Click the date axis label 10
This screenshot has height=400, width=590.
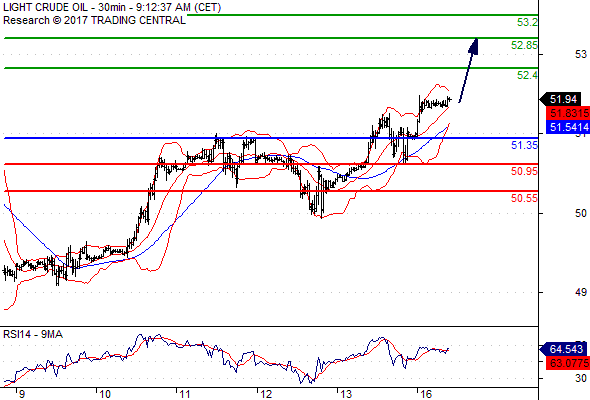(105, 394)
